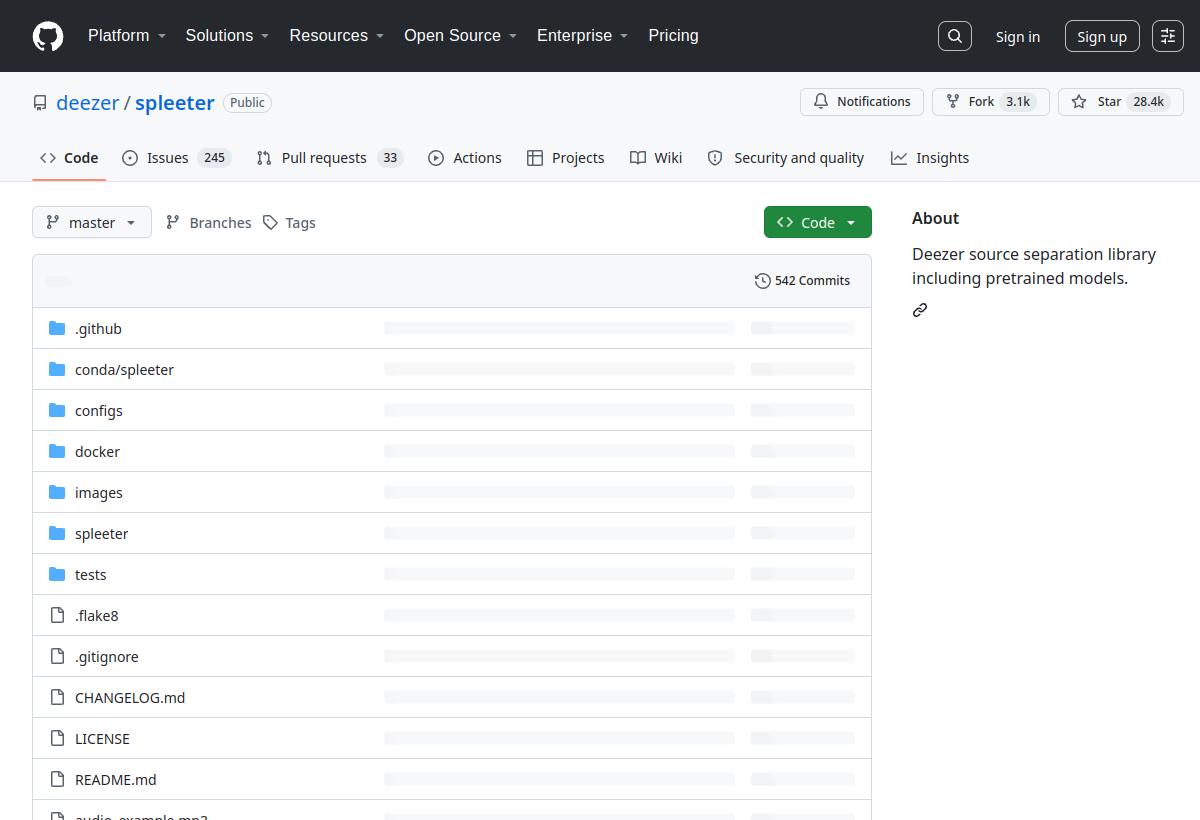
Task: Click the search magnifier icon button
Action: click(x=955, y=36)
